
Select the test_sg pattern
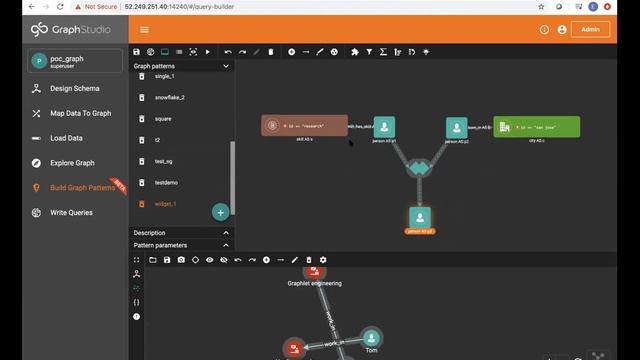coord(163,161)
